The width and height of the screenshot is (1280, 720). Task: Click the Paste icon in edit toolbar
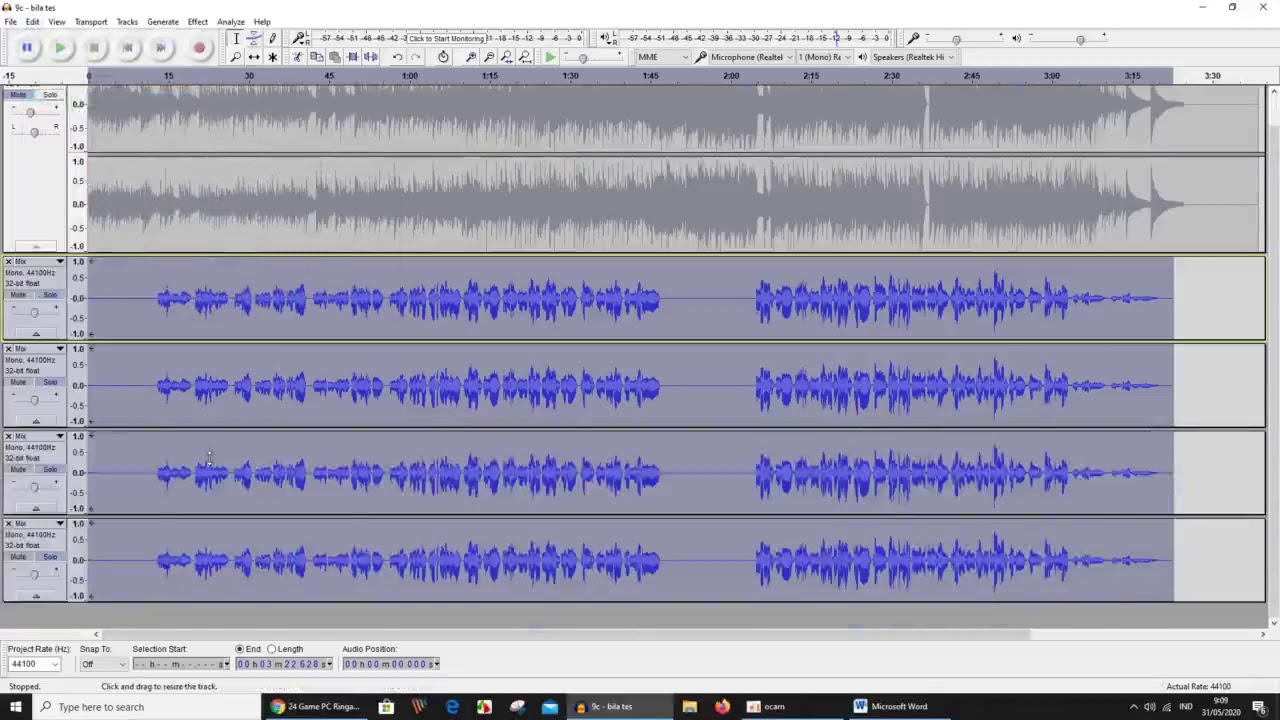[x=334, y=57]
